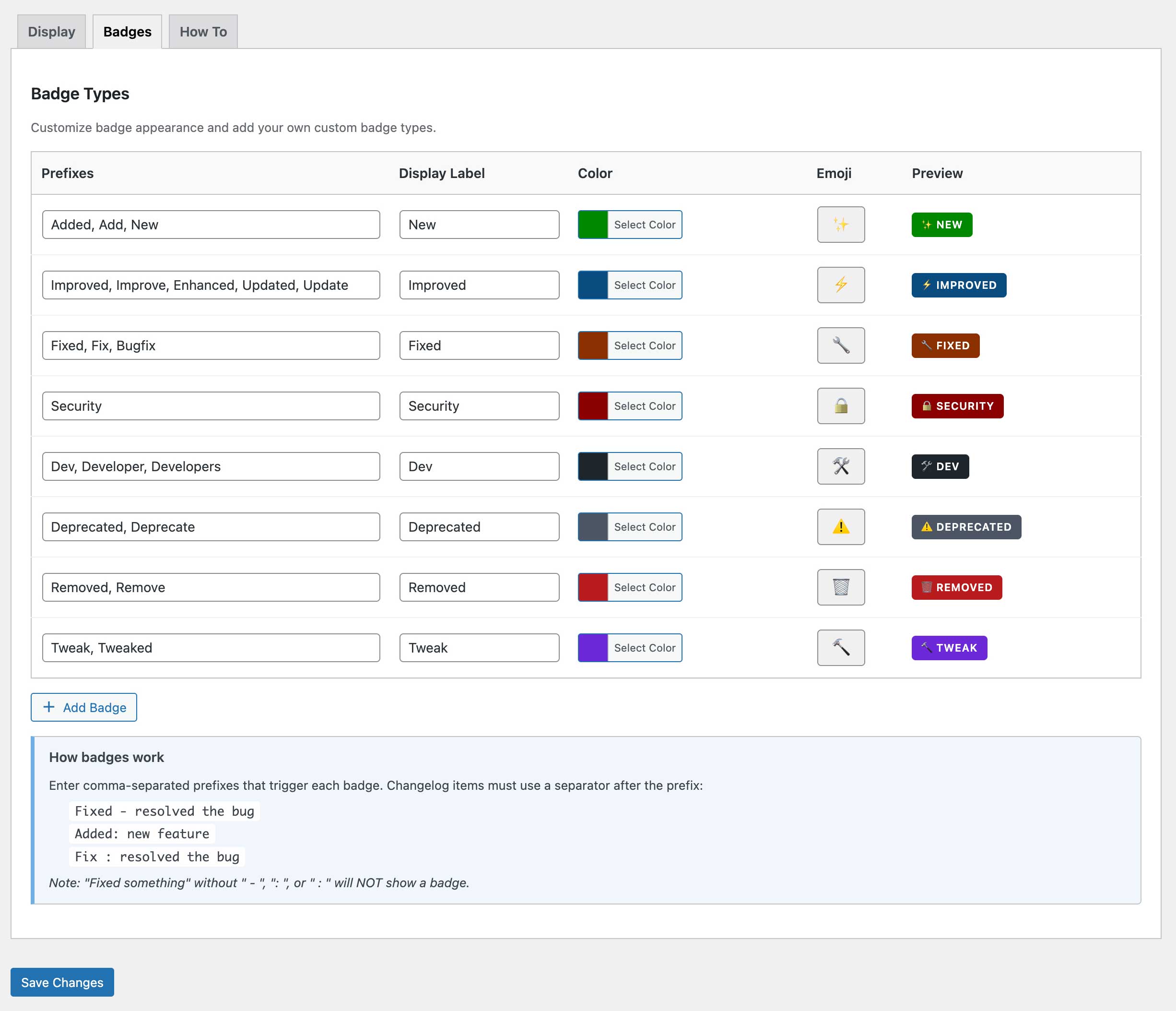Click the hammer emoji for the Tweak badge
This screenshot has height=1011, width=1176.
point(841,647)
